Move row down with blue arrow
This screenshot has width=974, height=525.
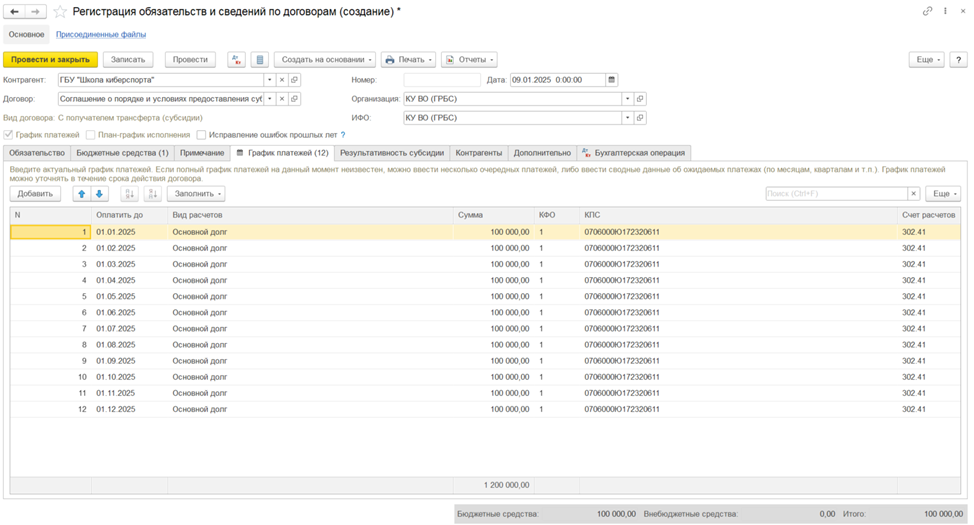[99, 194]
